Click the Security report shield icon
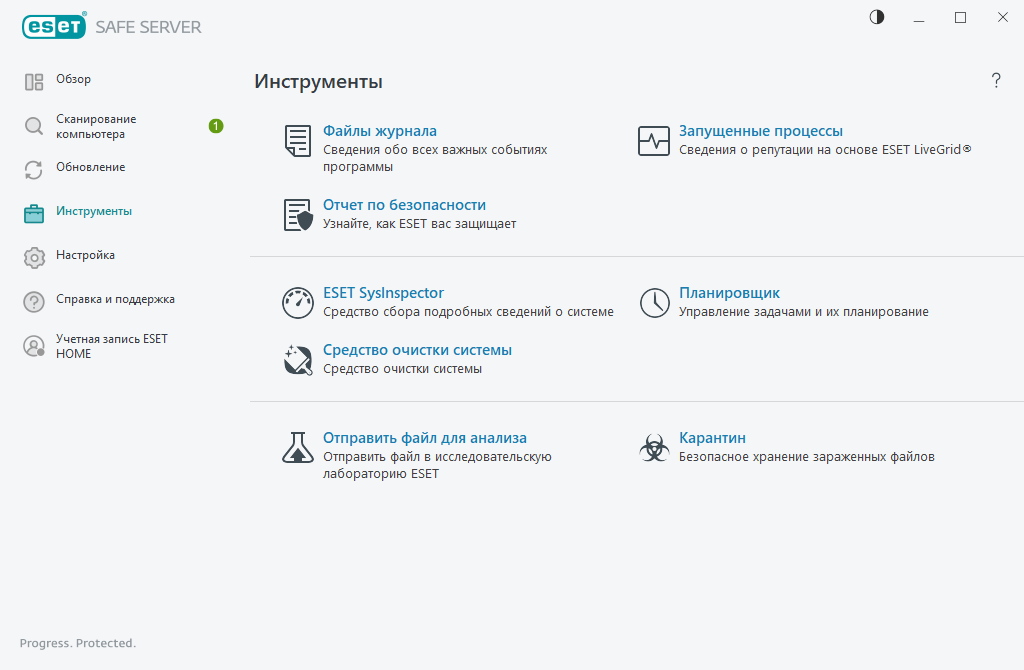 click(297, 215)
